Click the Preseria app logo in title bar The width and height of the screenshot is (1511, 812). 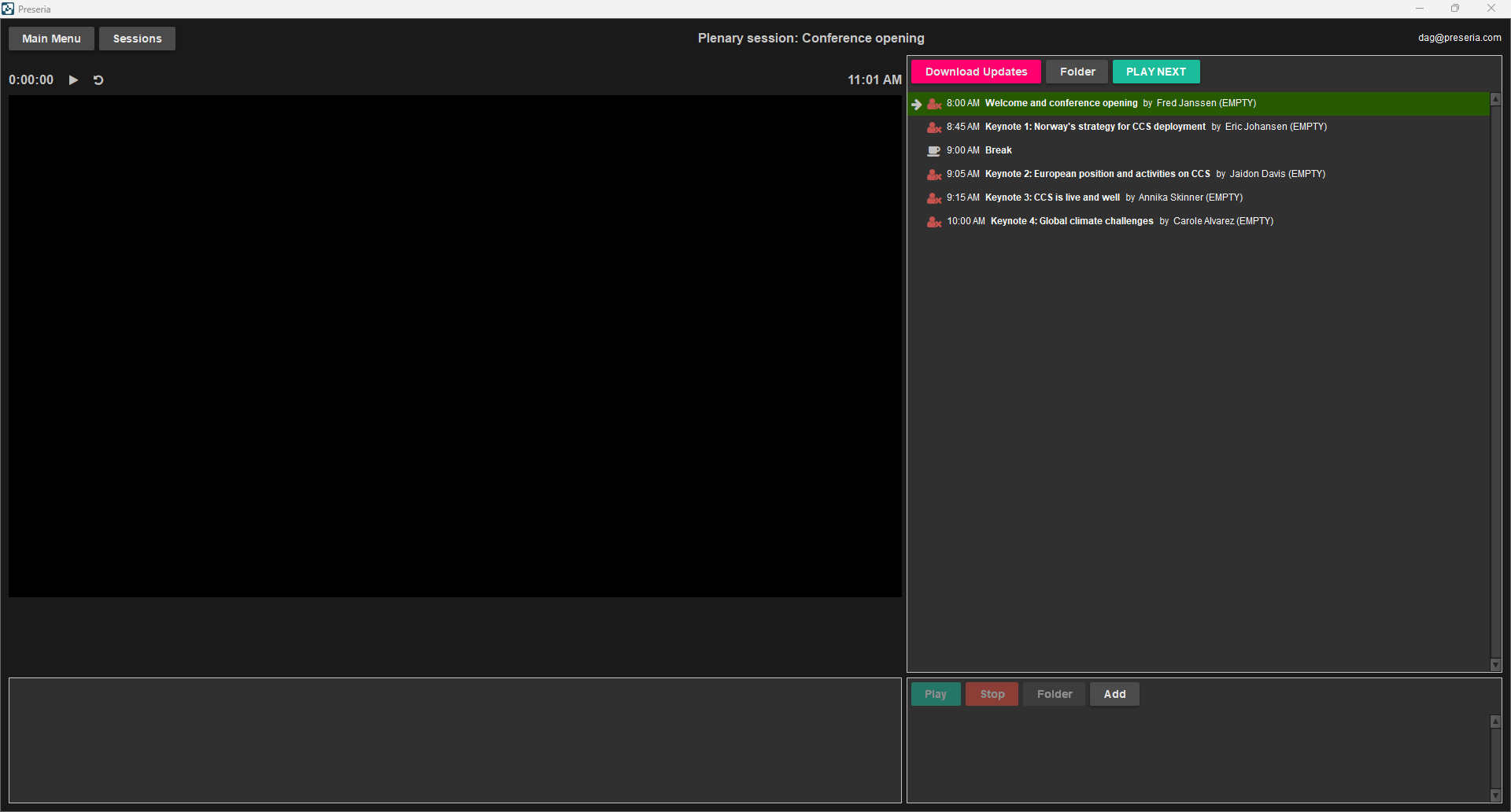tap(8, 9)
